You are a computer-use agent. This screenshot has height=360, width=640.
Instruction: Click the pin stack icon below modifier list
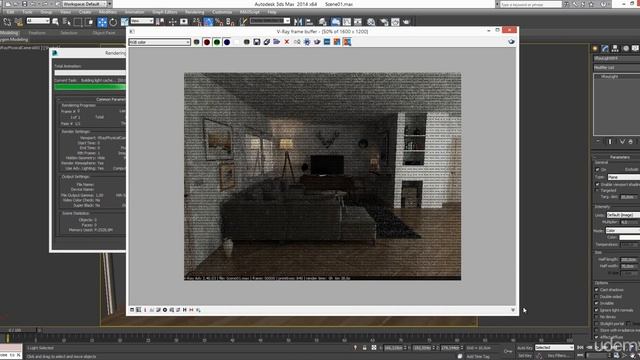pyautogui.click(x=598, y=142)
